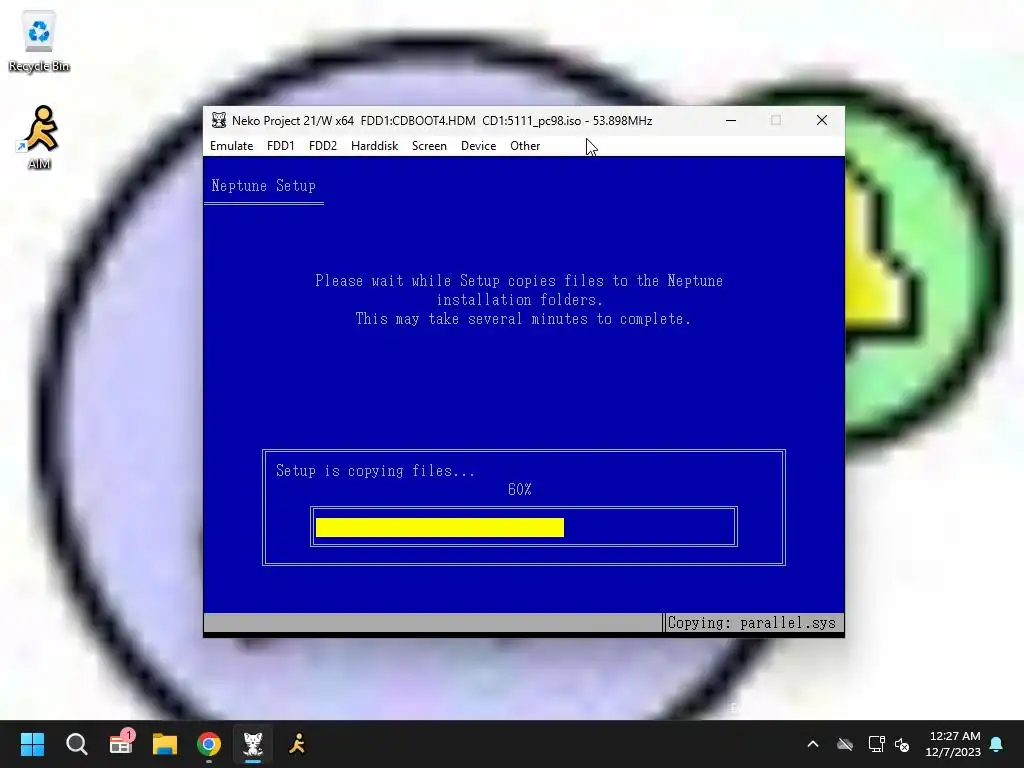Click 'Setup is copying files...' text
The width and height of the screenshot is (1024, 768).
pyautogui.click(x=376, y=471)
